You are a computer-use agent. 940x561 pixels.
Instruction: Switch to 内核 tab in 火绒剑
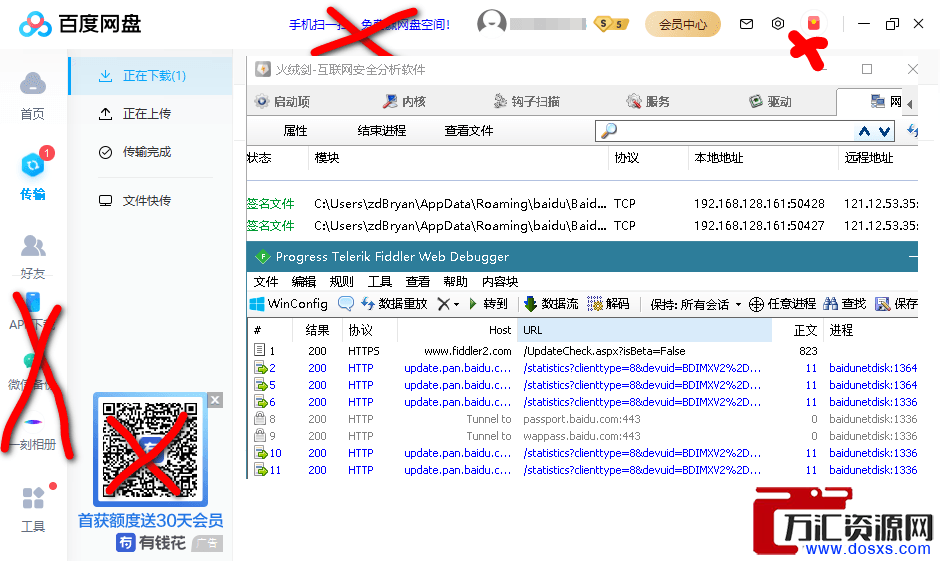(x=404, y=102)
